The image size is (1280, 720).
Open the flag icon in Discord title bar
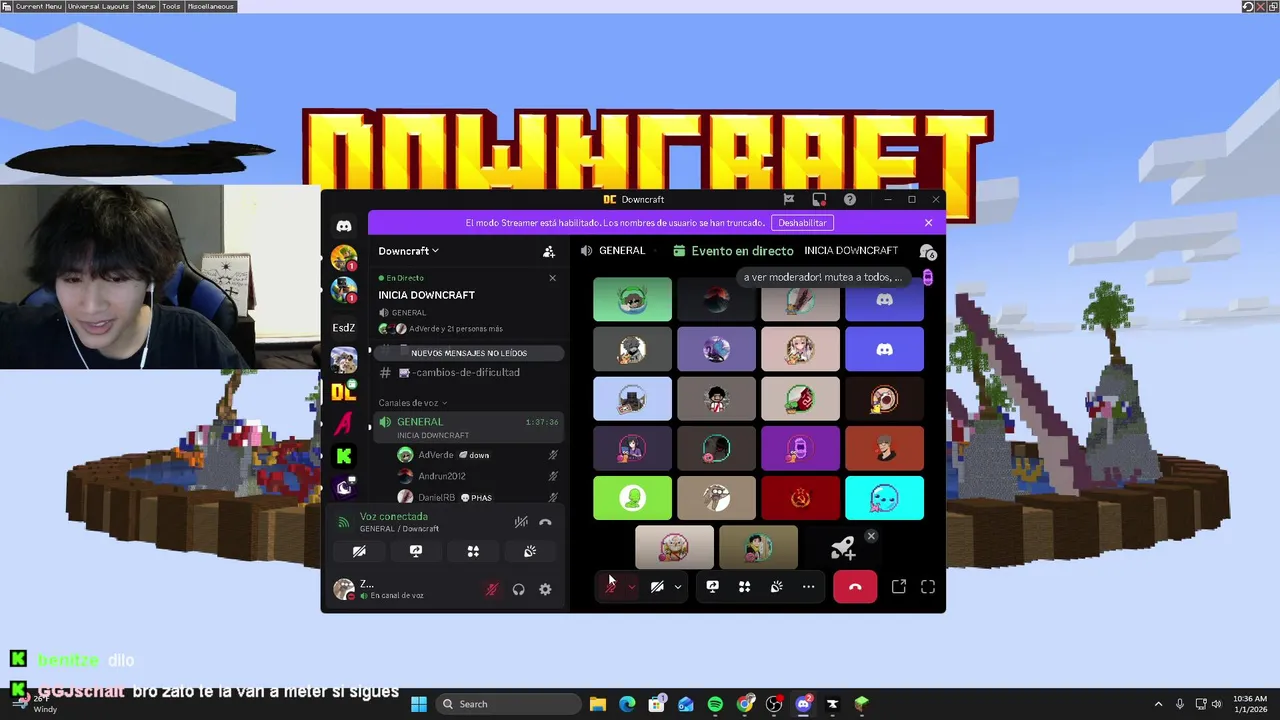pos(789,200)
